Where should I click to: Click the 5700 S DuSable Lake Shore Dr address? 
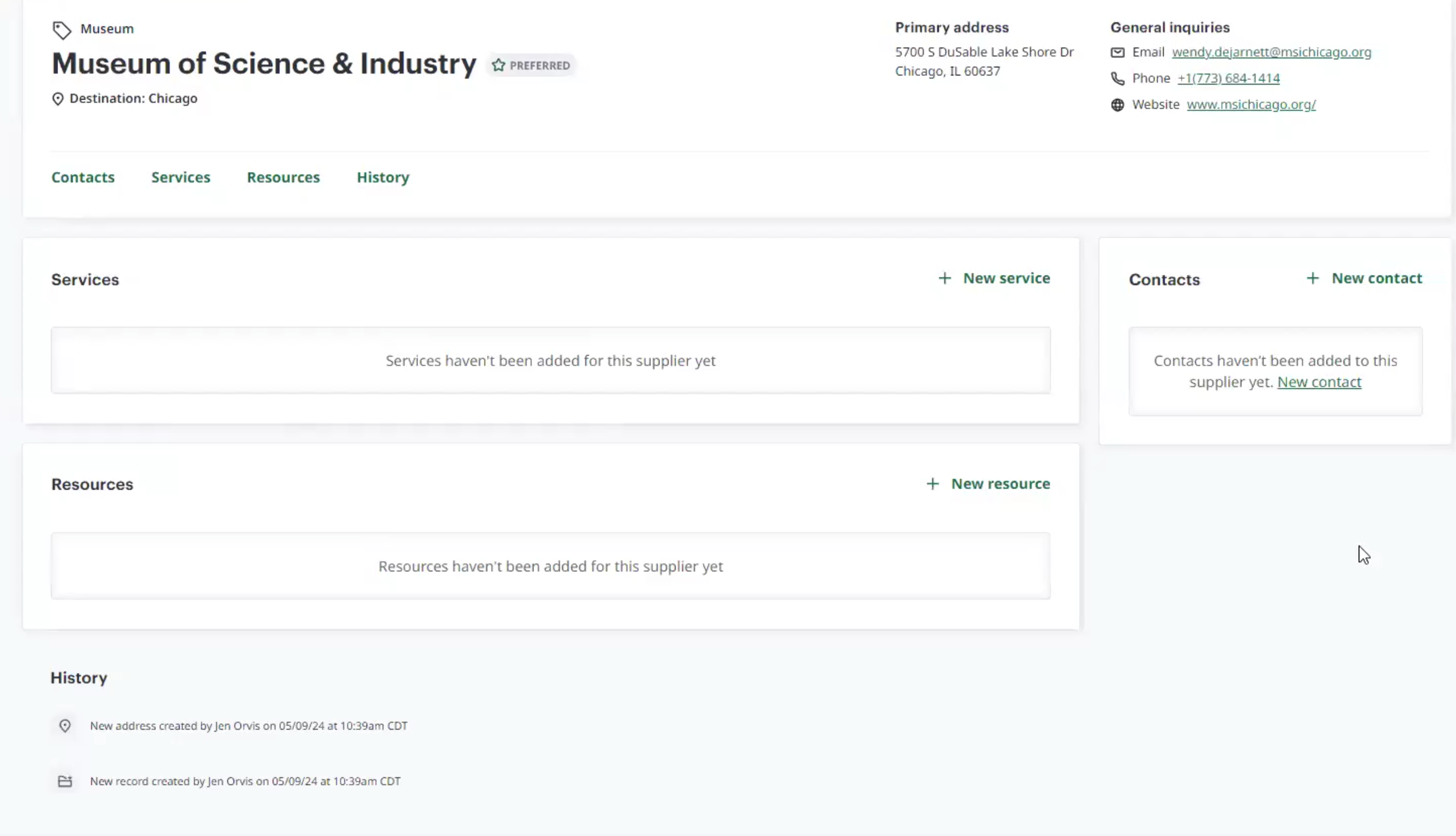point(984,52)
